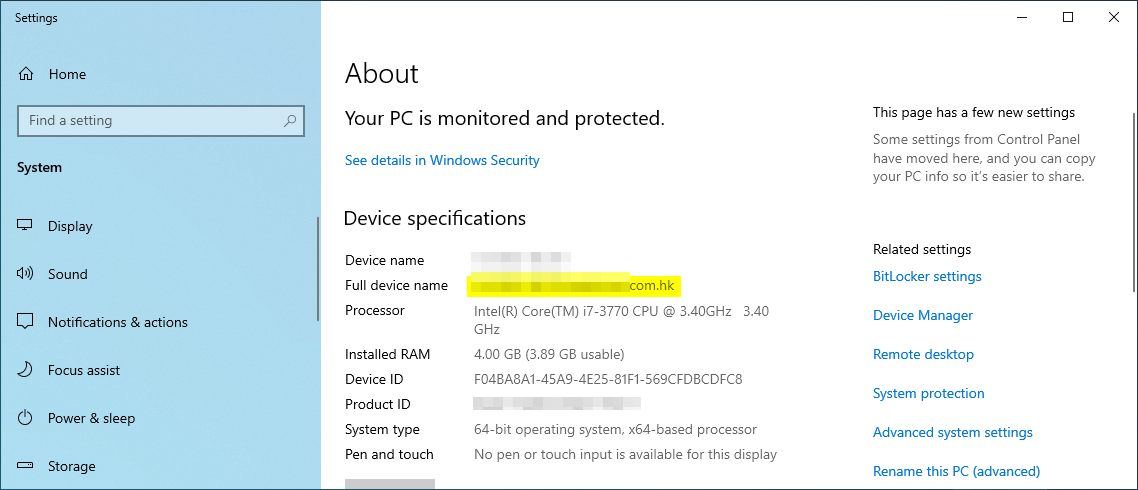Open System protection link

(928, 393)
